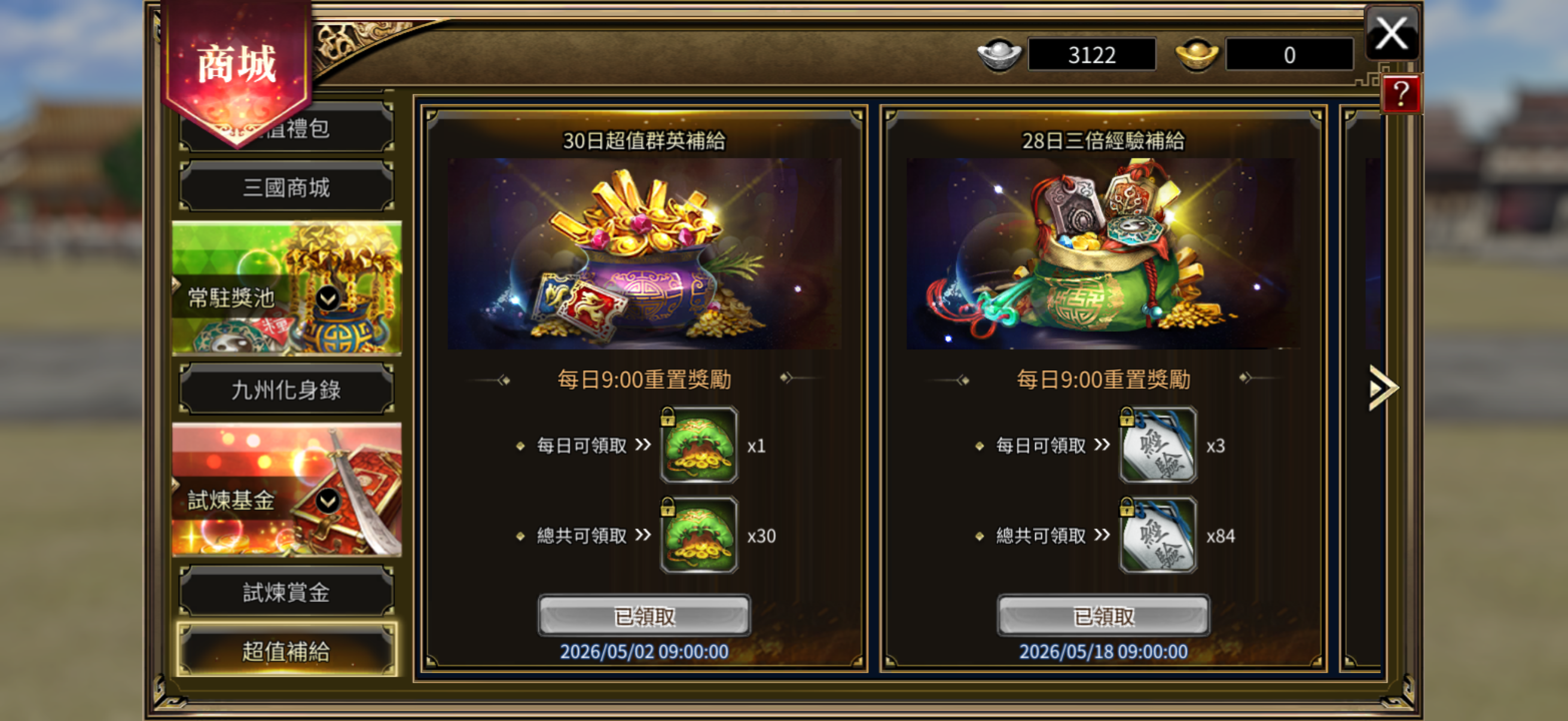Click the silver ingot currency icon
This screenshot has height=721, width=1568.
pyautogui.click(x=999, y=55)
